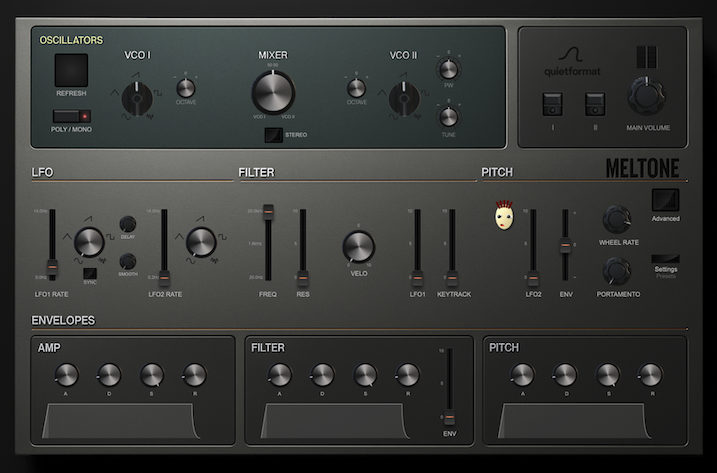This screenshot has height=473, width=717.
Task: Click the VCO II OCTAVE knob
Action: click(x=356, y=88)
